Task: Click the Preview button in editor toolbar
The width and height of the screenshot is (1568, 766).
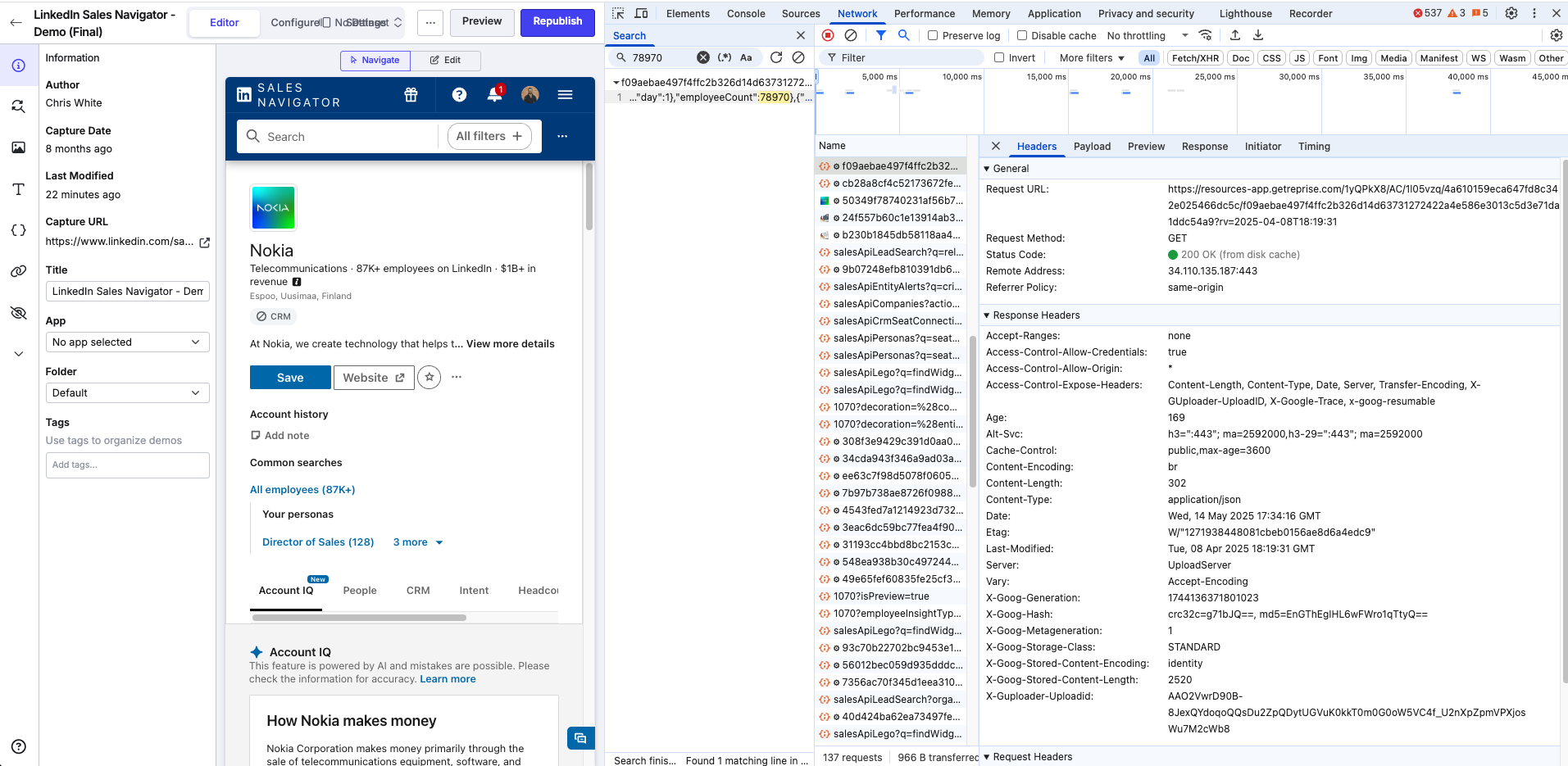Action: [482, 22]
